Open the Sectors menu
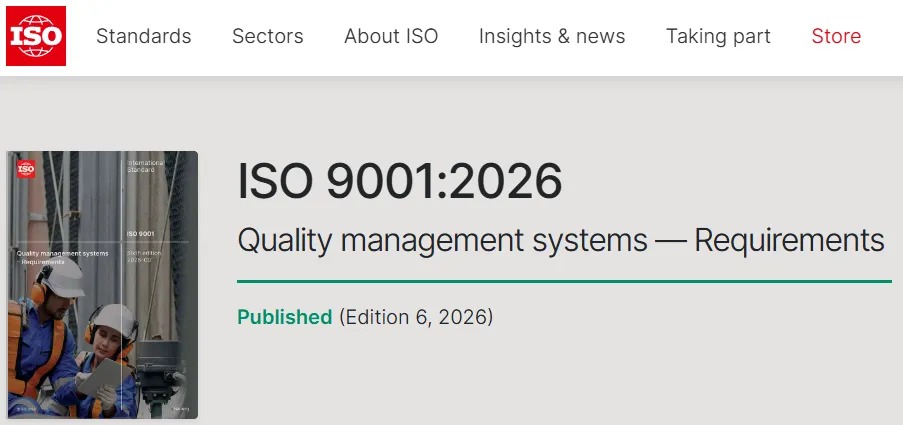Viewport: 903px width, 425px height. tap(268, 36)
